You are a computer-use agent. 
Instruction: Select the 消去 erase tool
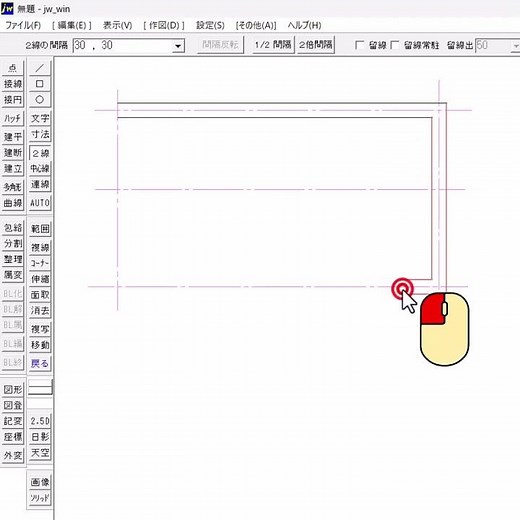(40, 310)
